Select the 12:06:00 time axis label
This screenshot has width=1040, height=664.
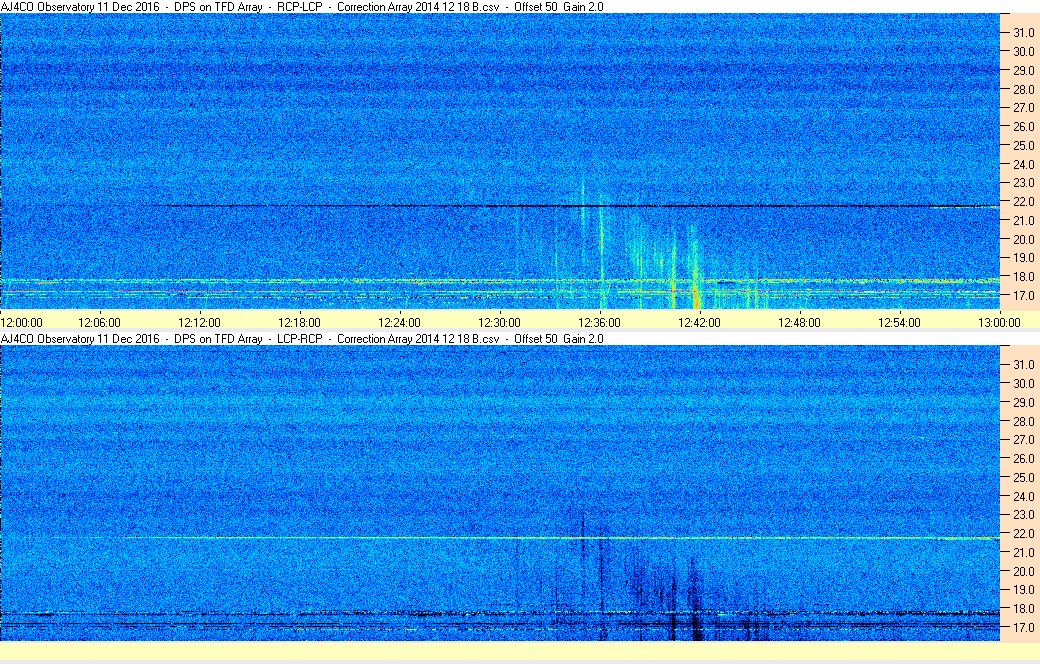point(99,322)
